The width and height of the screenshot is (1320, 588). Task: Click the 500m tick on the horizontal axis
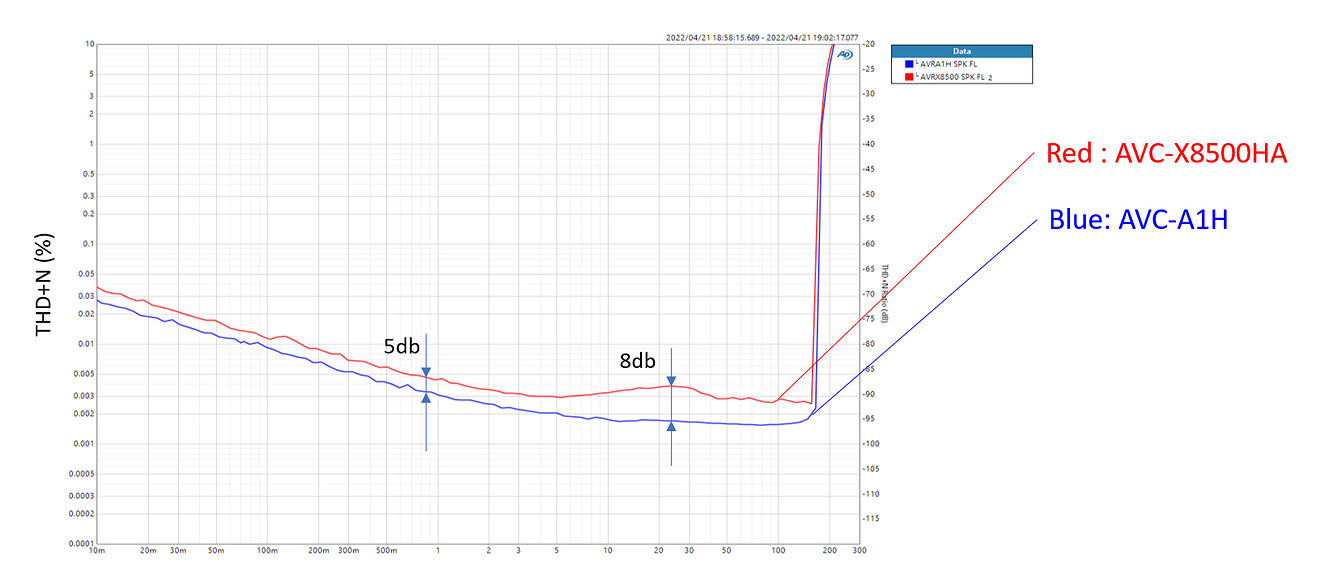point(386,552)
